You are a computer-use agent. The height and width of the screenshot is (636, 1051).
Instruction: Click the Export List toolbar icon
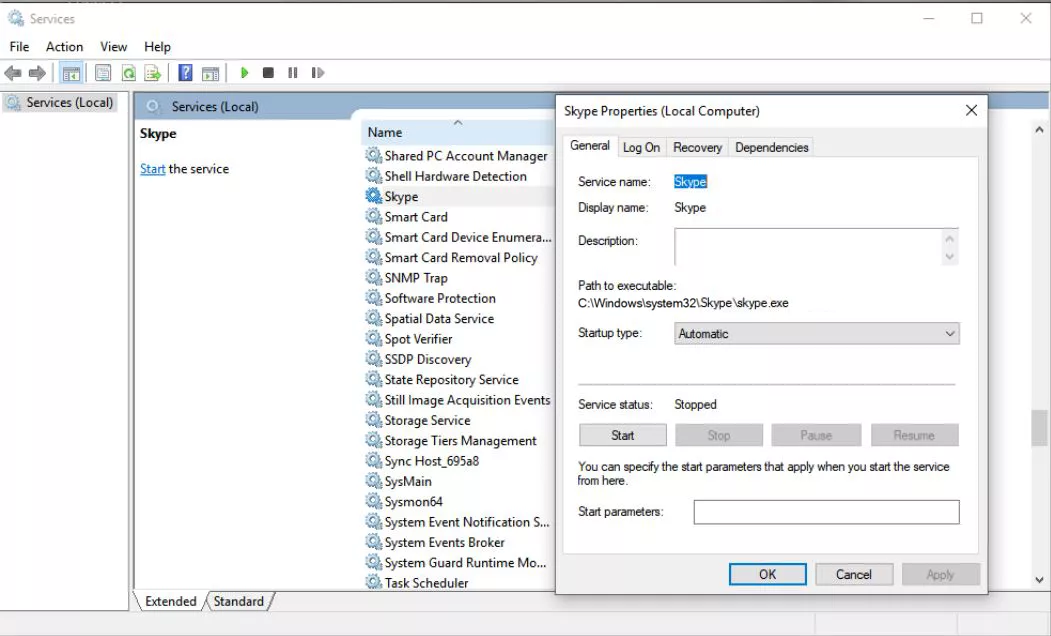tap(153, 73)
